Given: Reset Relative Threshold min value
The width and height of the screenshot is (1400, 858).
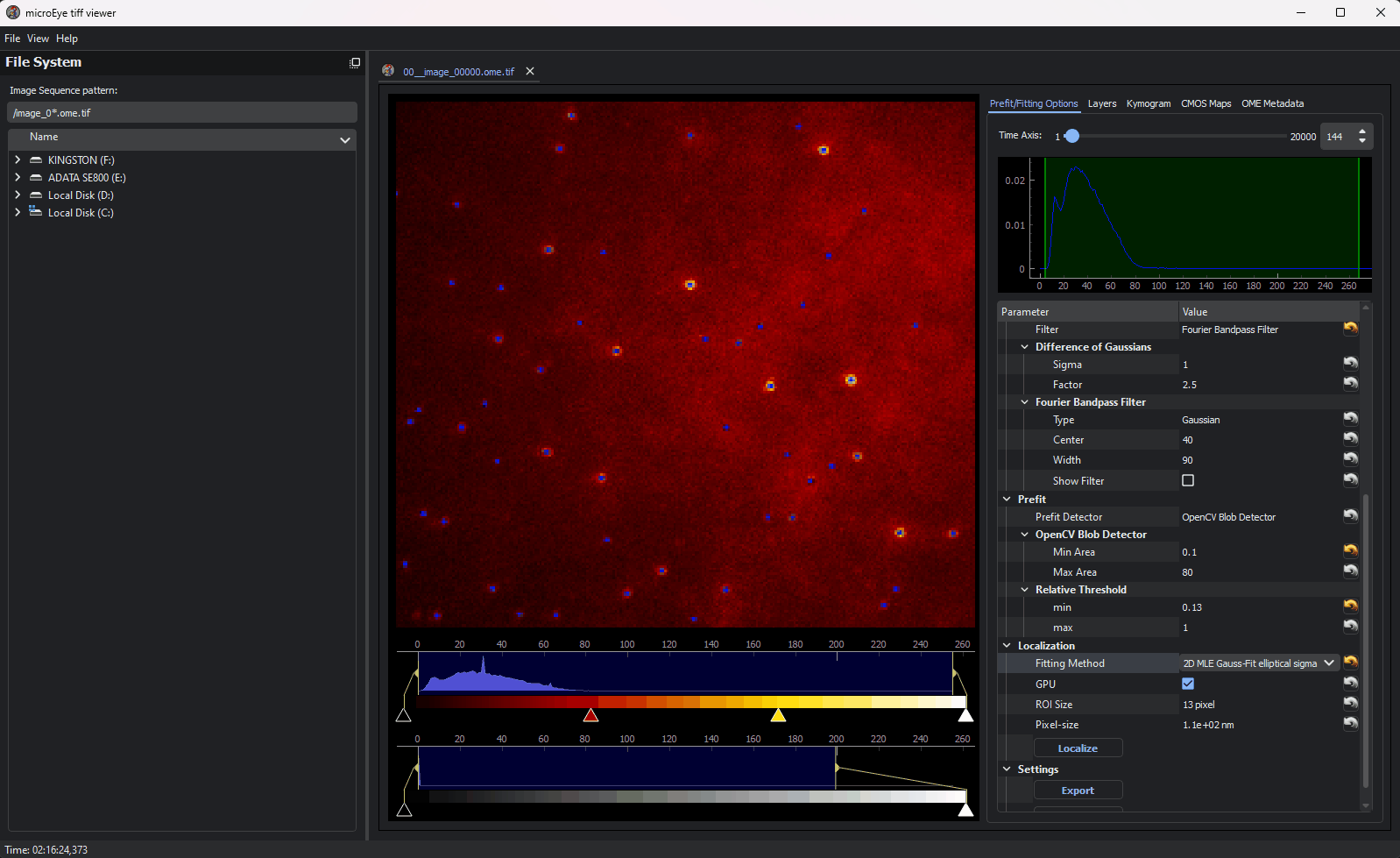Looking at the screenshot, I should pyautogui.click(x=1350, y=606).
